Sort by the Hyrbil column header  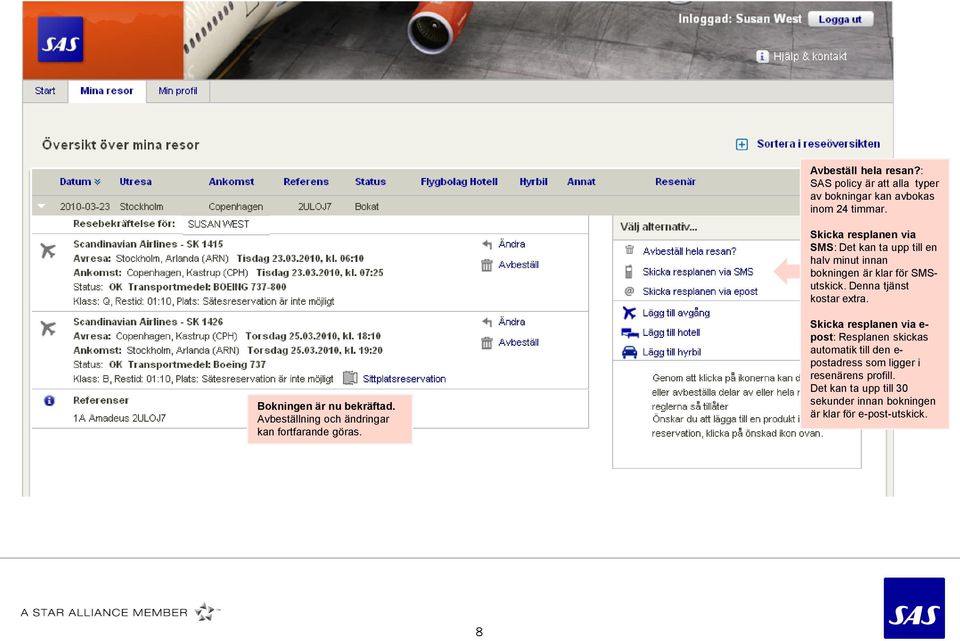(533, 182)
